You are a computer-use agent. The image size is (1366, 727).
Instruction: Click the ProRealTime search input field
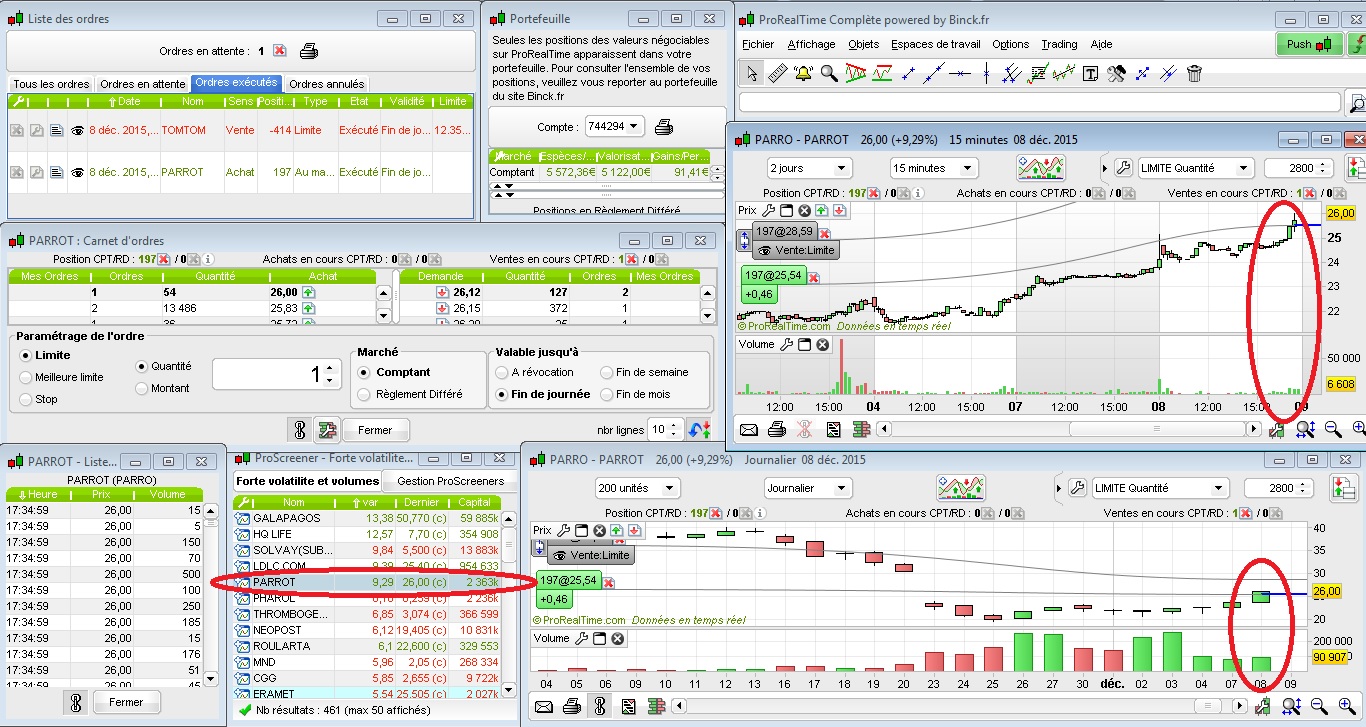coord(1039,102)
